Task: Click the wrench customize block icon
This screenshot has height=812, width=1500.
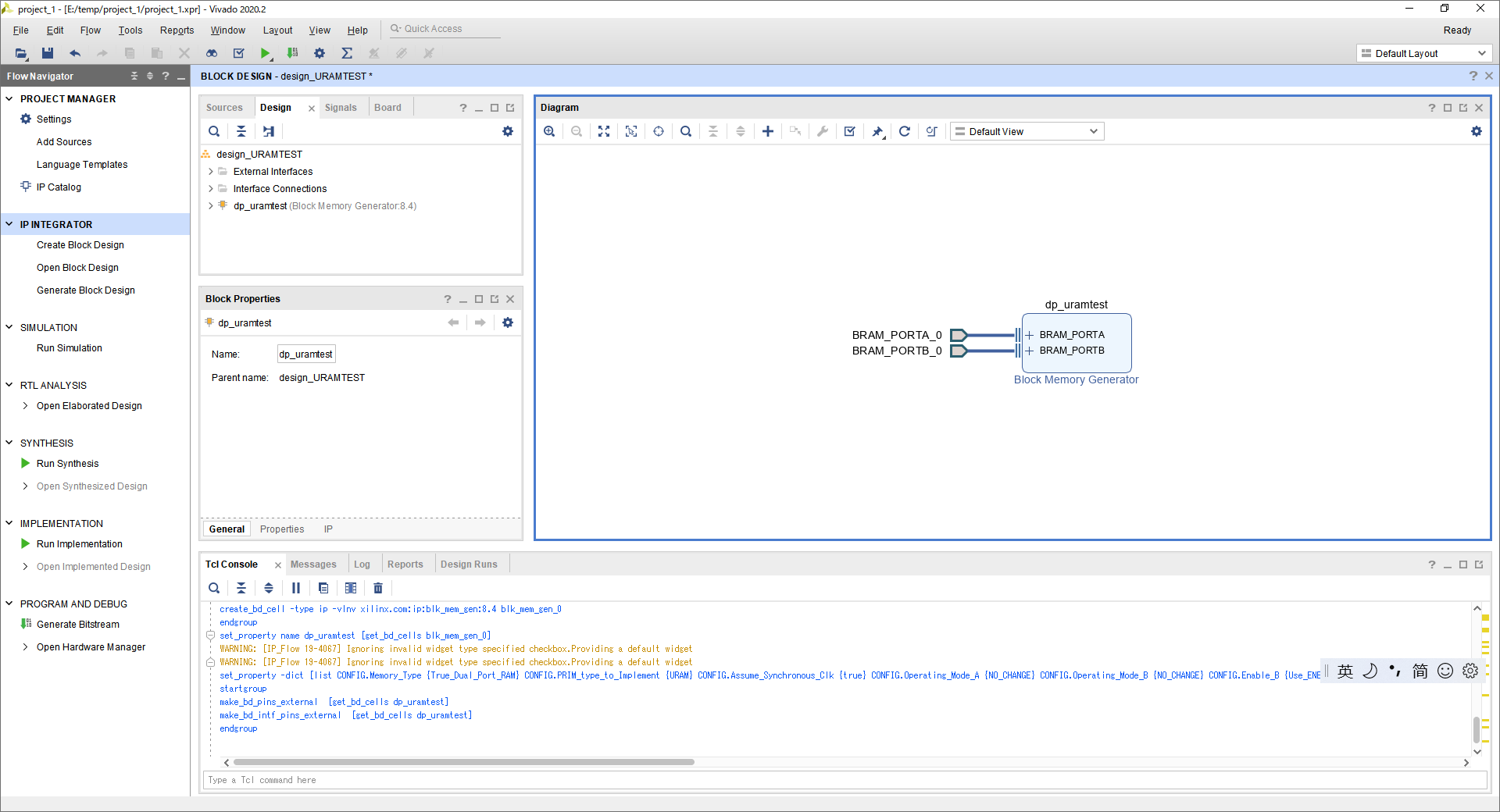Action: tap(823, 131)
